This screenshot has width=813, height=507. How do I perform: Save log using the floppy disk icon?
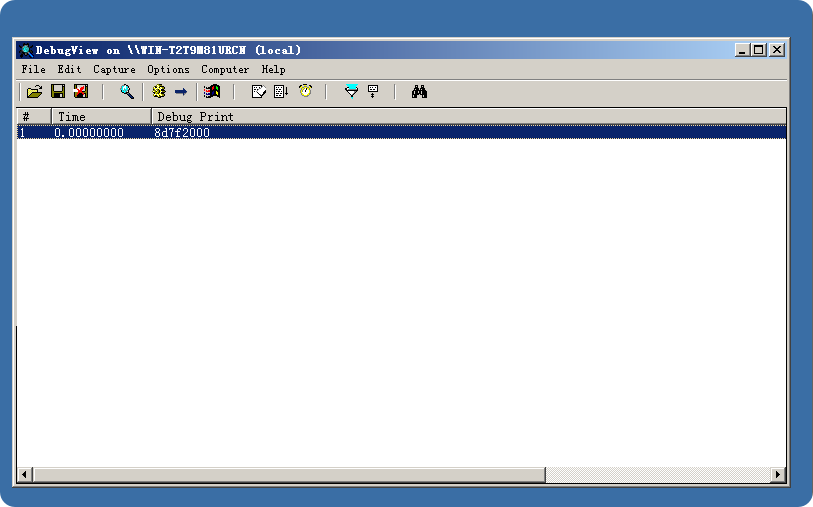point(58,92)
